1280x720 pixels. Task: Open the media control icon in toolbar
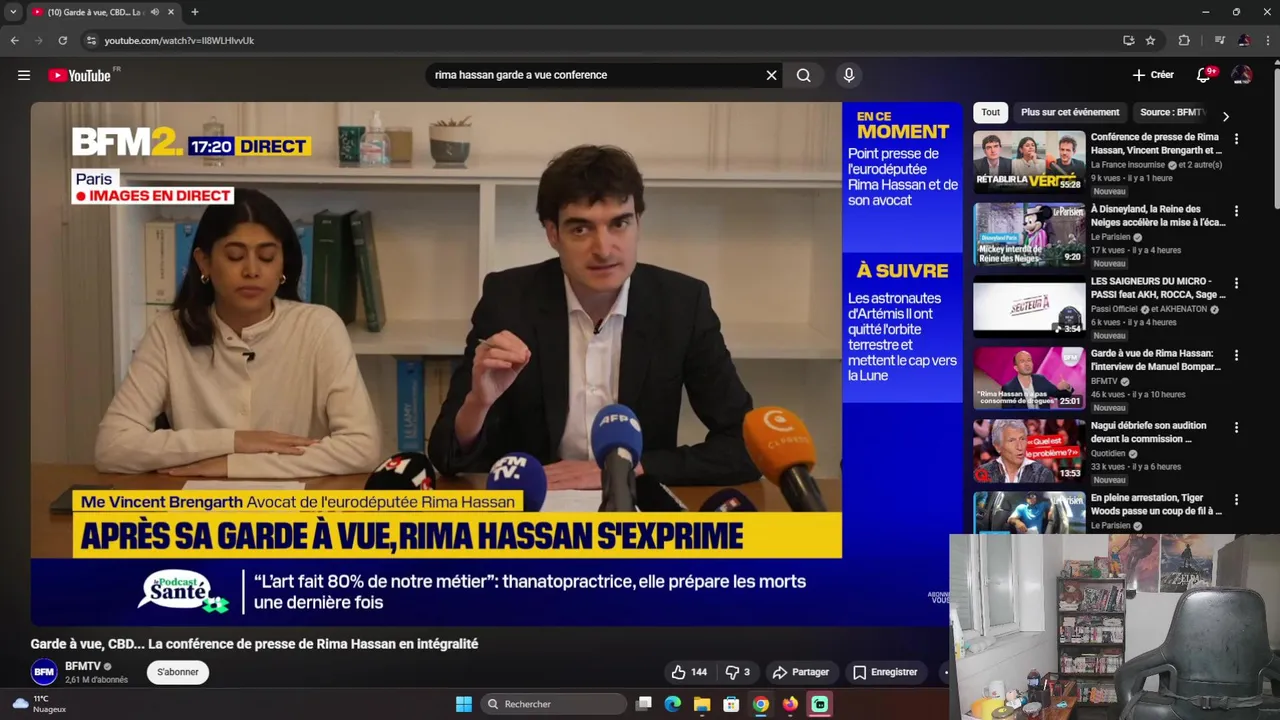click(1219, 41)
